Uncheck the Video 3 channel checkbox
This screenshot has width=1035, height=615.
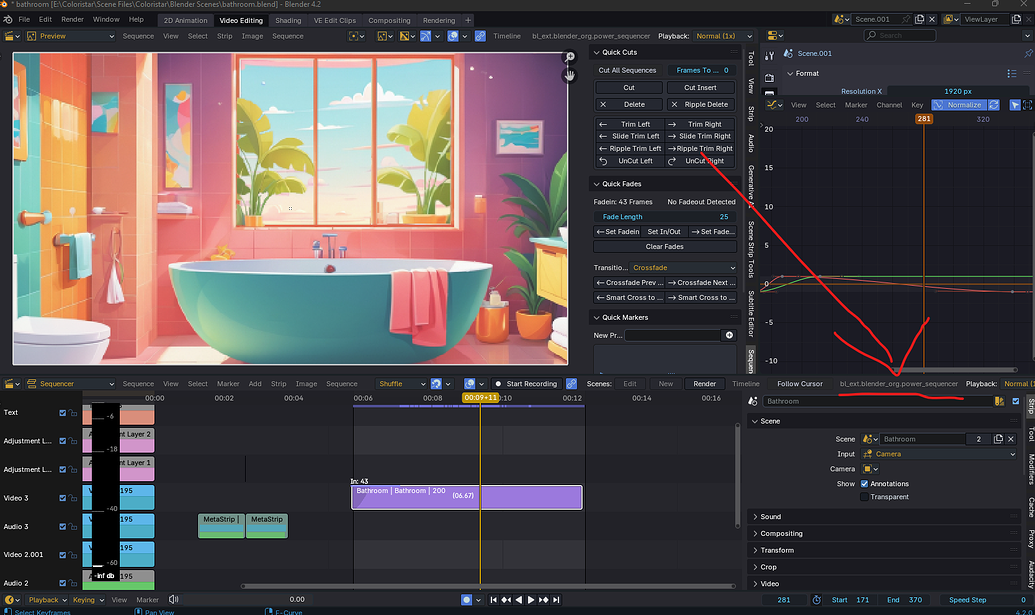click(63, 498)
